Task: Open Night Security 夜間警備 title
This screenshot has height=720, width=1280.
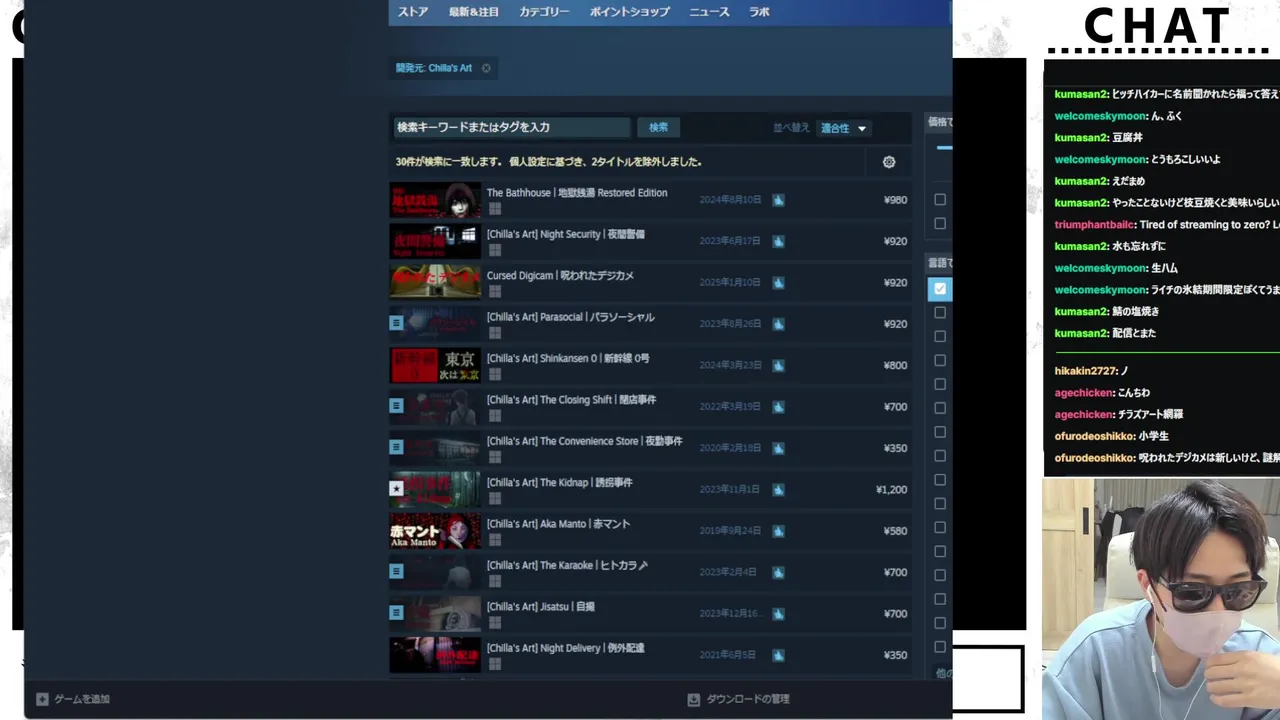Action: pyautogui.click(x=566, y=234)
